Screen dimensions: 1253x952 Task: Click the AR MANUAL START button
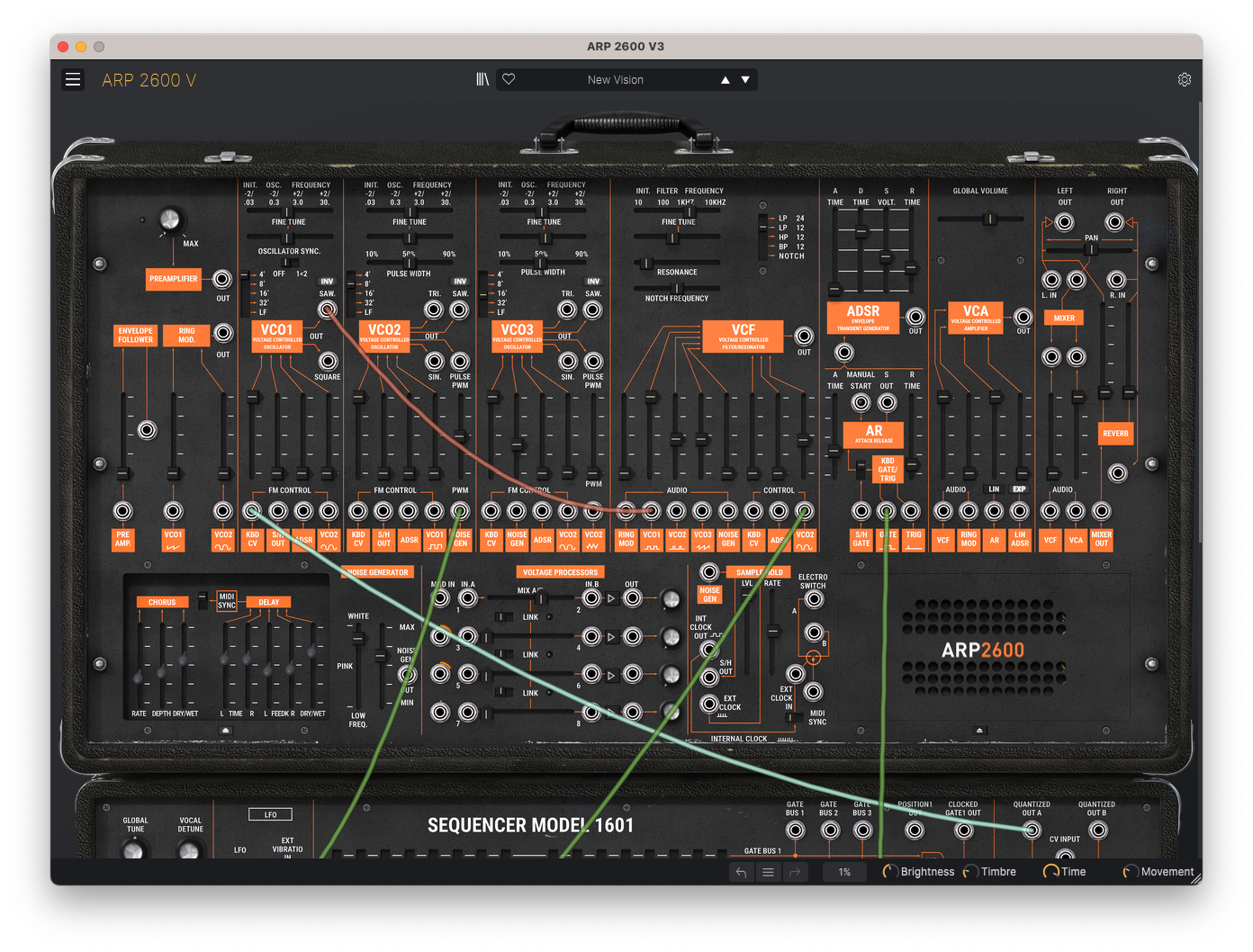[861, 402]
